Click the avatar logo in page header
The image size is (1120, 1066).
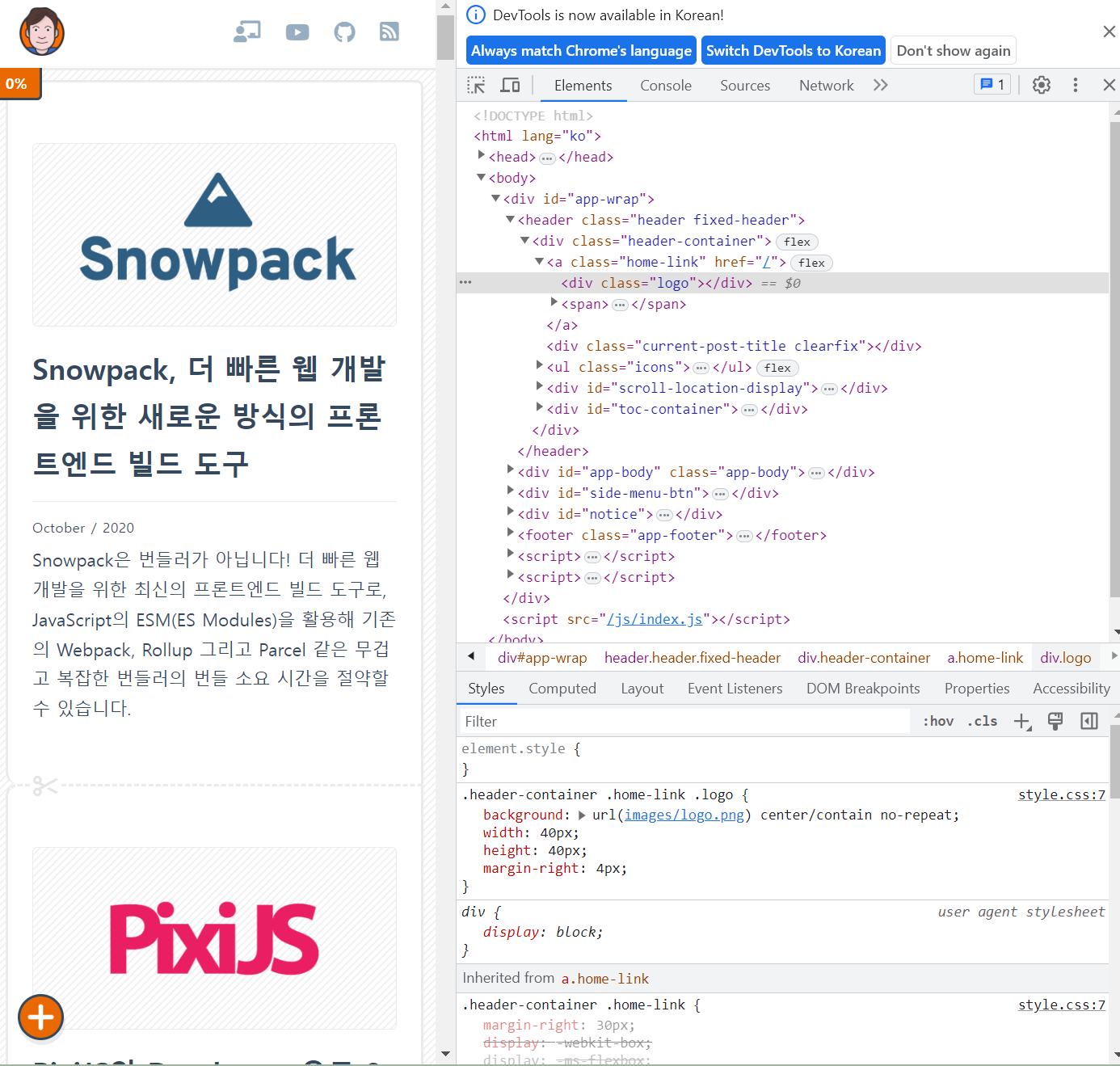click(x=42, y=32)
